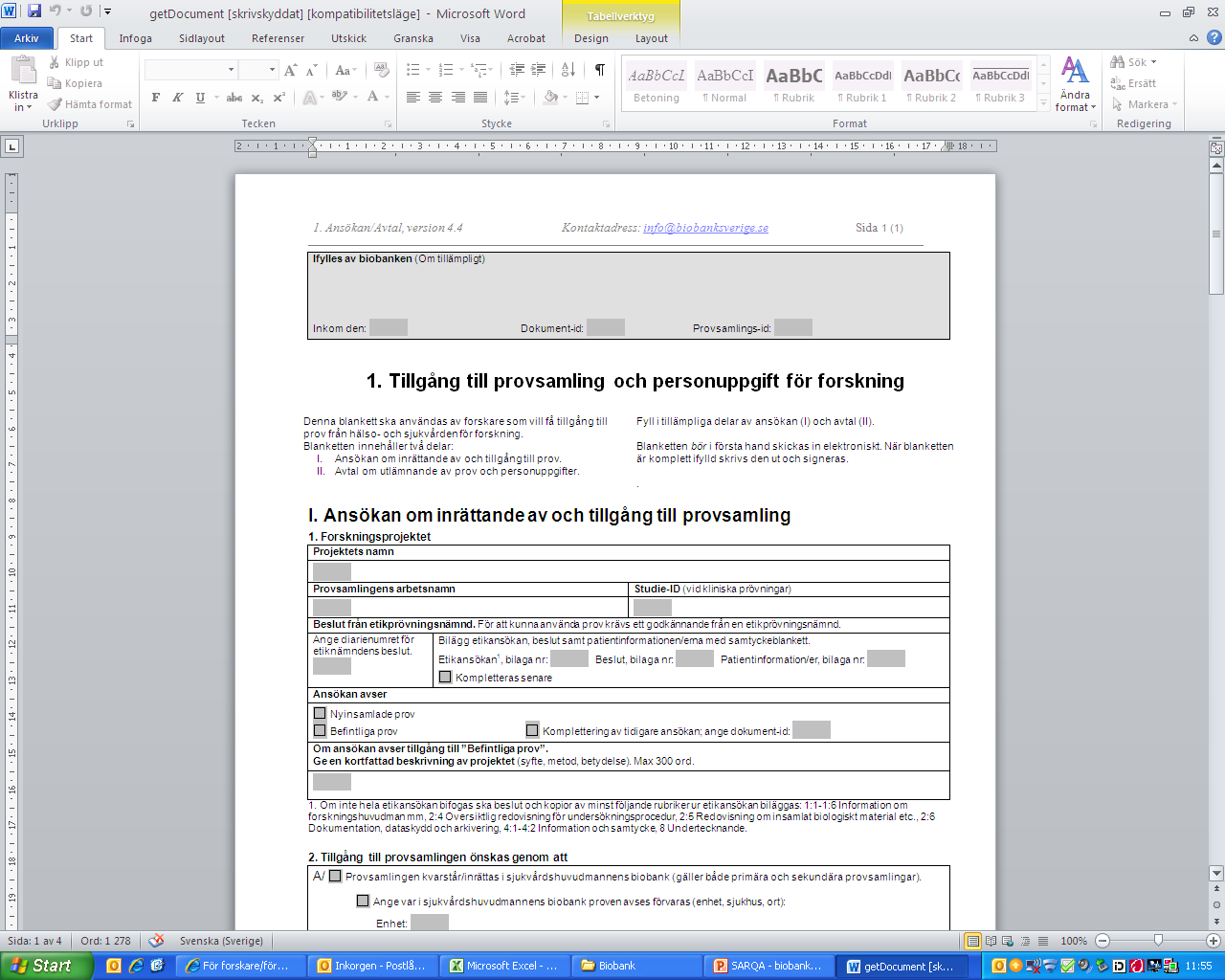Click the Clear Formatting icon
This screenshot has height=980, width=1225.
[382, 70]
